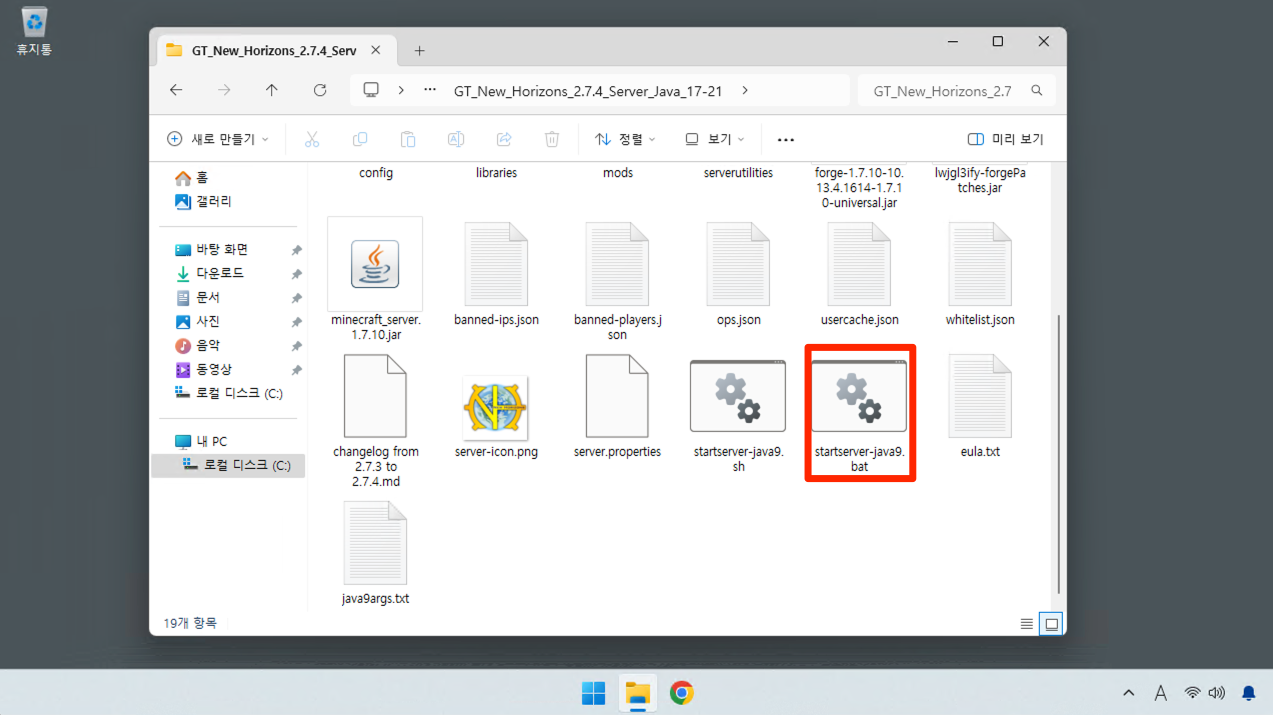The height and width of the screenshot is (715, 1273).
Task: Select forge-1.7.10-10.13.4.1614 universal jar
Action: pyautogui.click(x=859, y=188)
